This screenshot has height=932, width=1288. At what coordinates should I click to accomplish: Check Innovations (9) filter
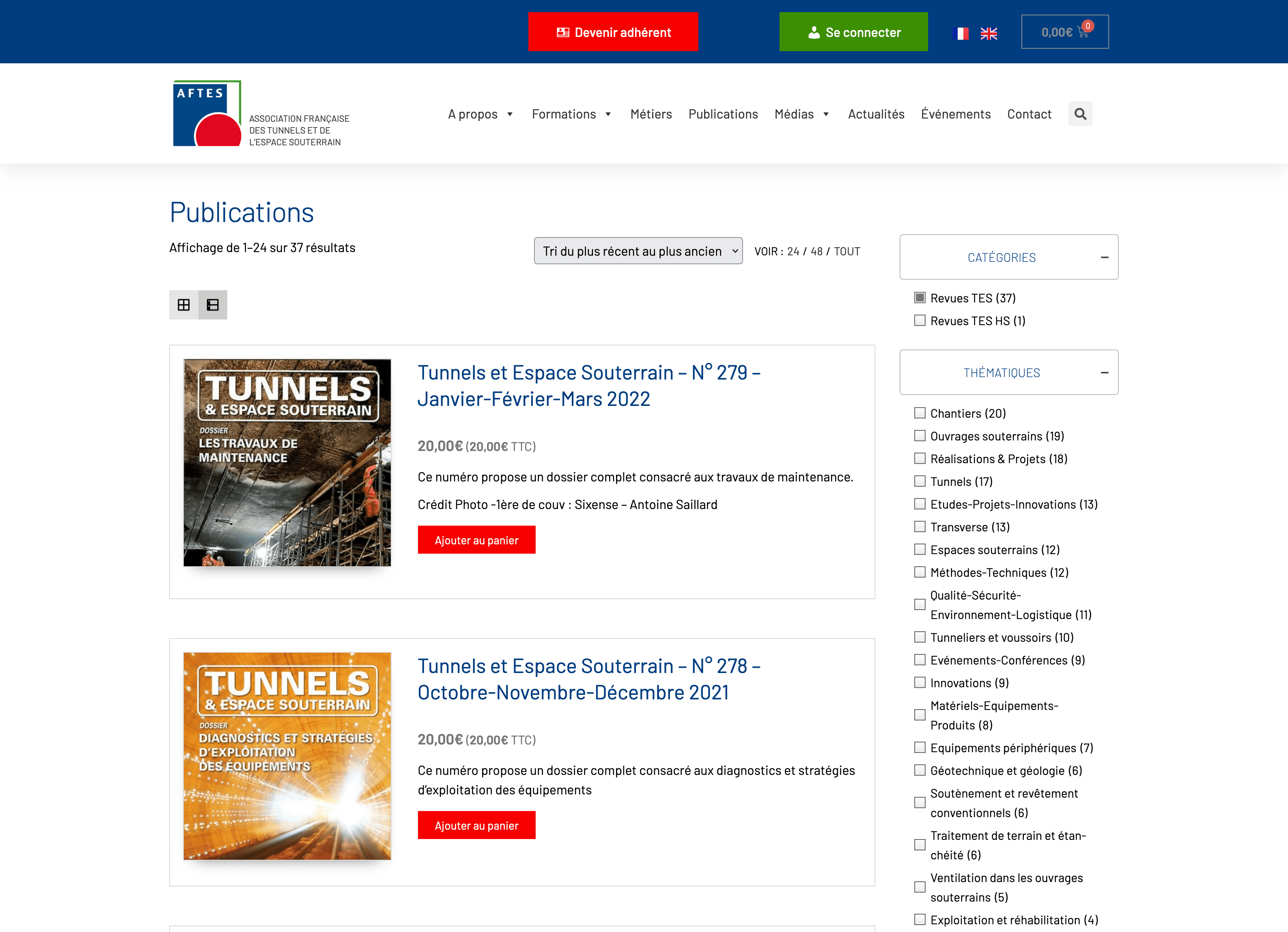[x=920, y=683]
